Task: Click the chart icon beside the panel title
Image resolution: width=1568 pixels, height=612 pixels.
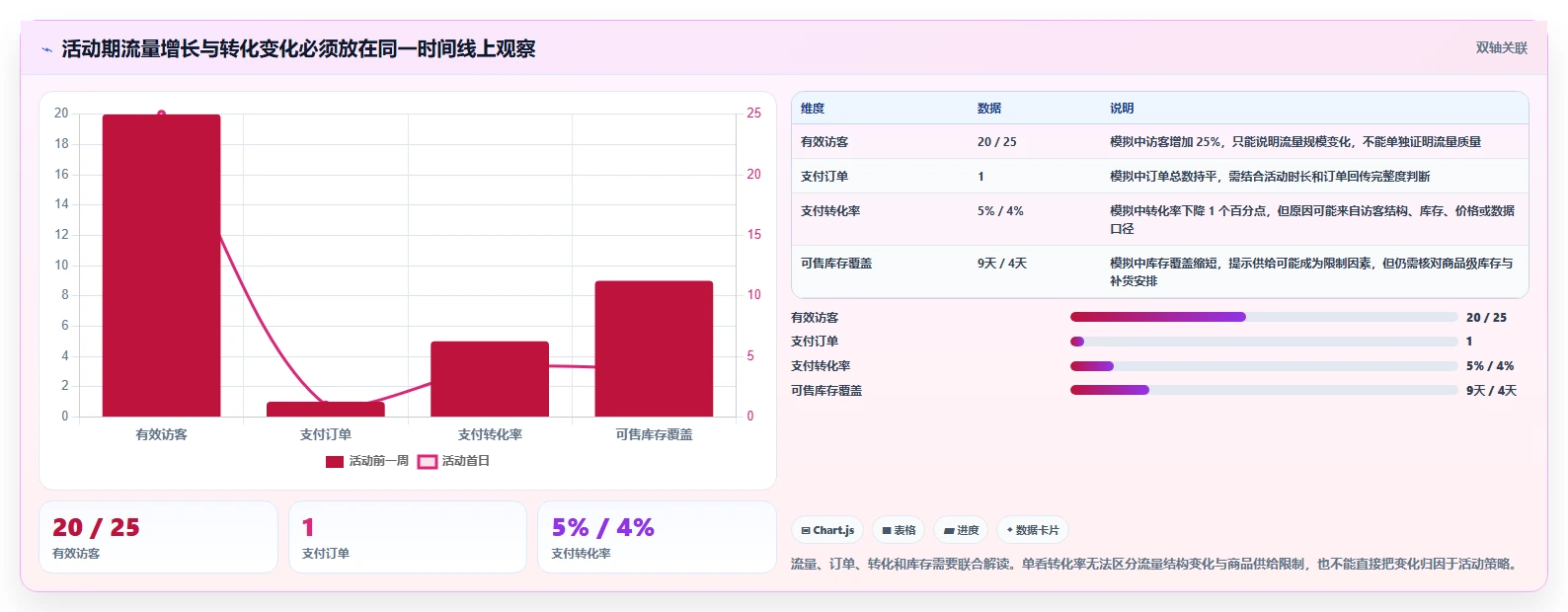Action: pos(46,49)
